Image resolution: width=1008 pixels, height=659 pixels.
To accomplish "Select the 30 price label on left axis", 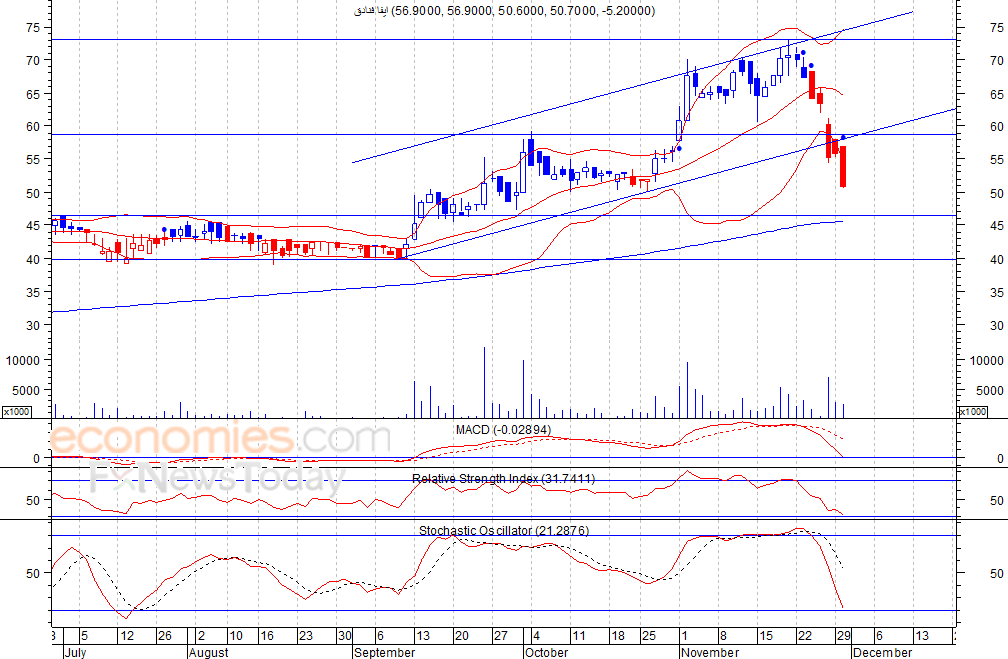I will click(x=33, y=325).
